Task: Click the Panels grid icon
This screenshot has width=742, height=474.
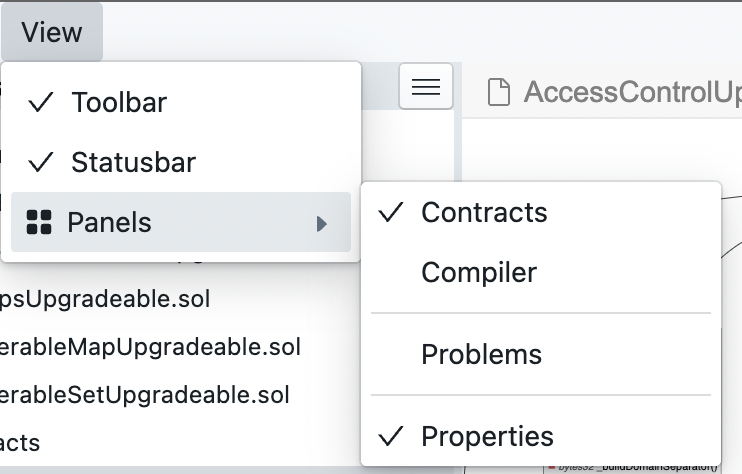Action: tap(39, 222)
